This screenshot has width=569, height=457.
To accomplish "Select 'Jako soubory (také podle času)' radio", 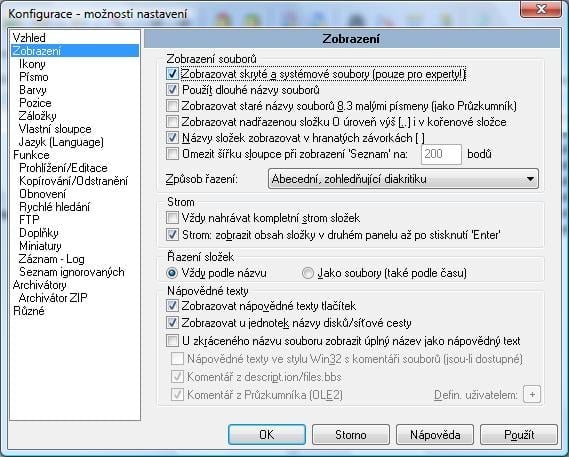I will click(x=308, y=273).
